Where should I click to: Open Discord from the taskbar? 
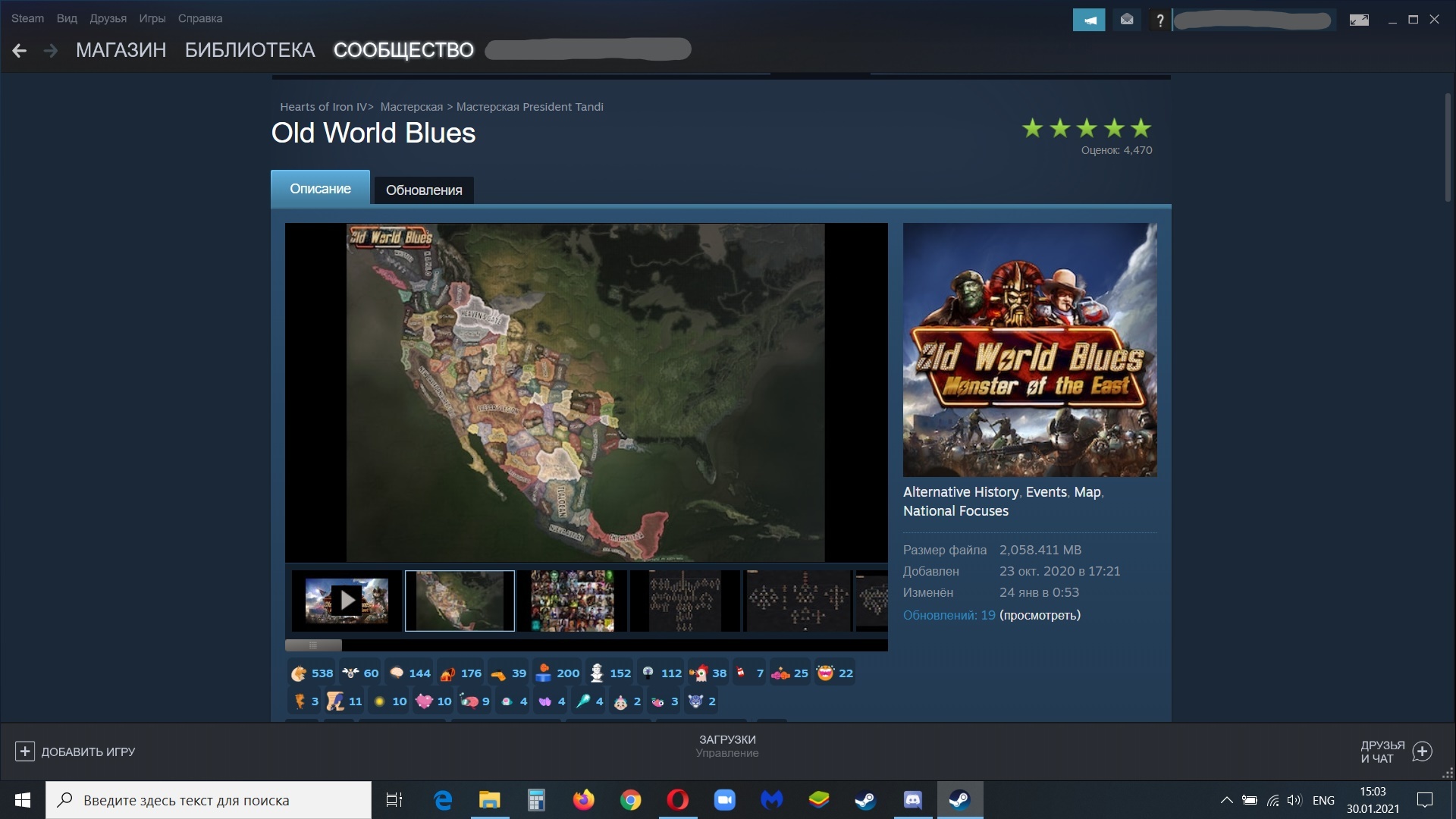(x=912, y=800)
